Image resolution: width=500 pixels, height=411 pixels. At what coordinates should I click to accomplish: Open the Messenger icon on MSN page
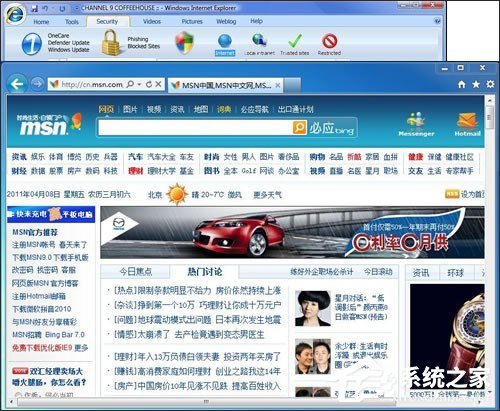(416, 124)
